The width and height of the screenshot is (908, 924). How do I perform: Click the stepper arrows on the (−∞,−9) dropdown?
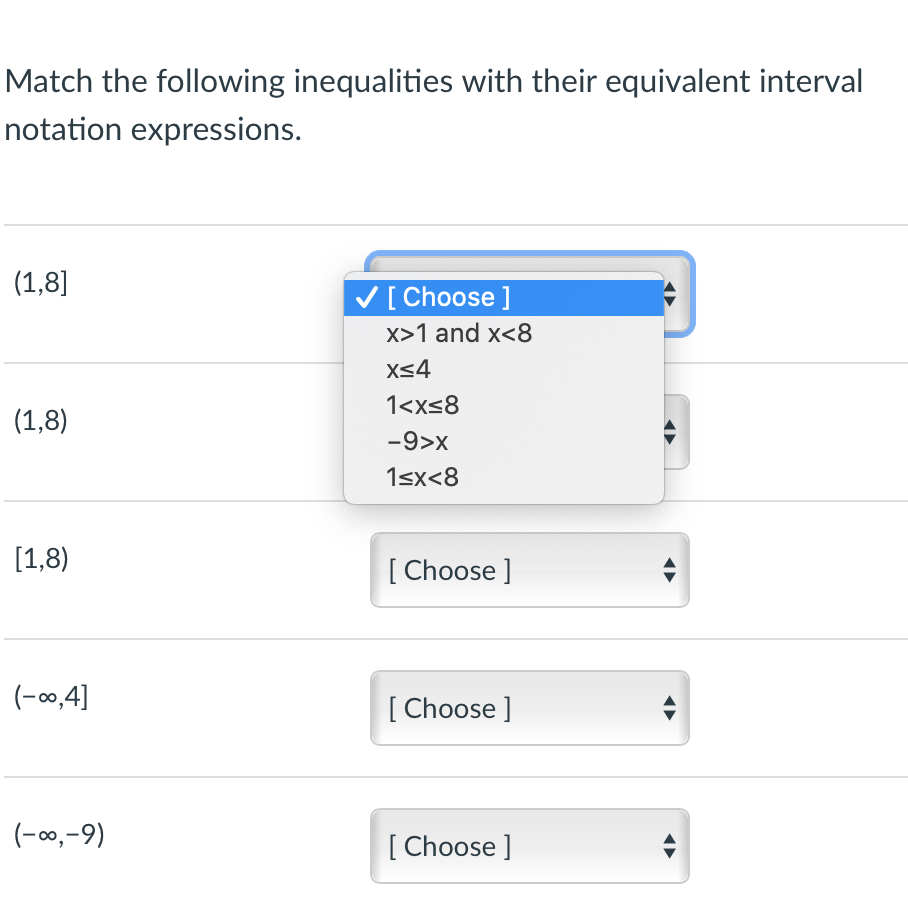(x=671, y=846)
